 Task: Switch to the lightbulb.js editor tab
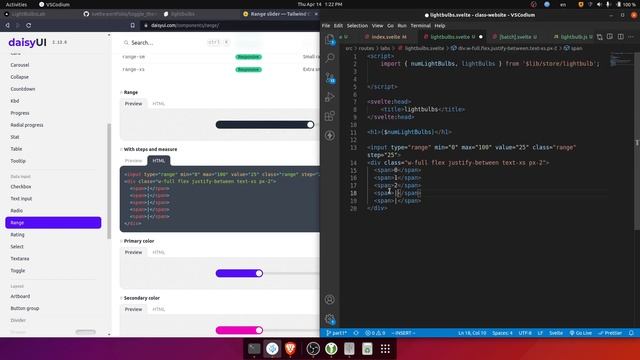[x=573, y=37]
